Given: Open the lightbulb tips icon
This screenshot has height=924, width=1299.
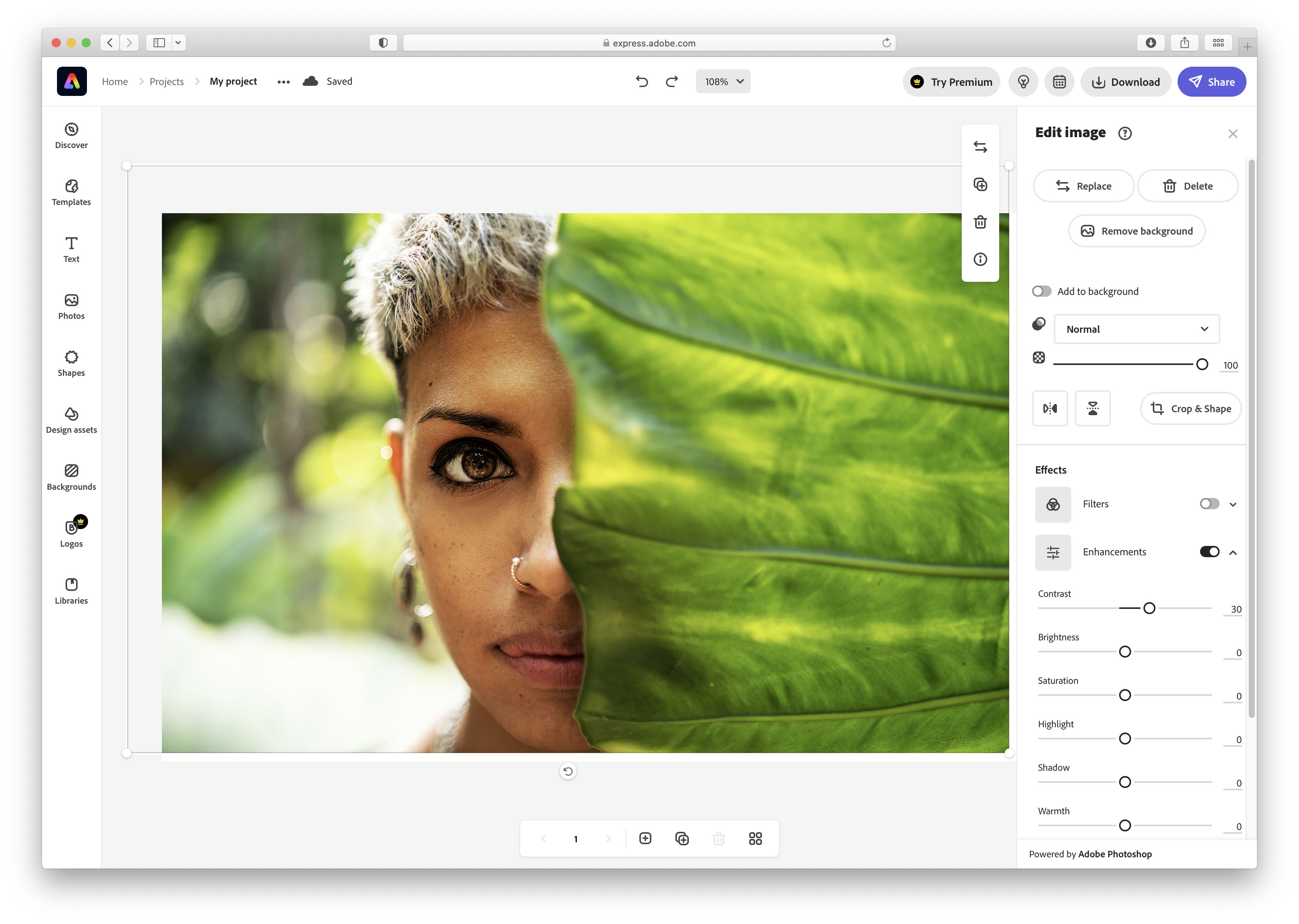Looking at the screenshot, I should point(1023,82).
